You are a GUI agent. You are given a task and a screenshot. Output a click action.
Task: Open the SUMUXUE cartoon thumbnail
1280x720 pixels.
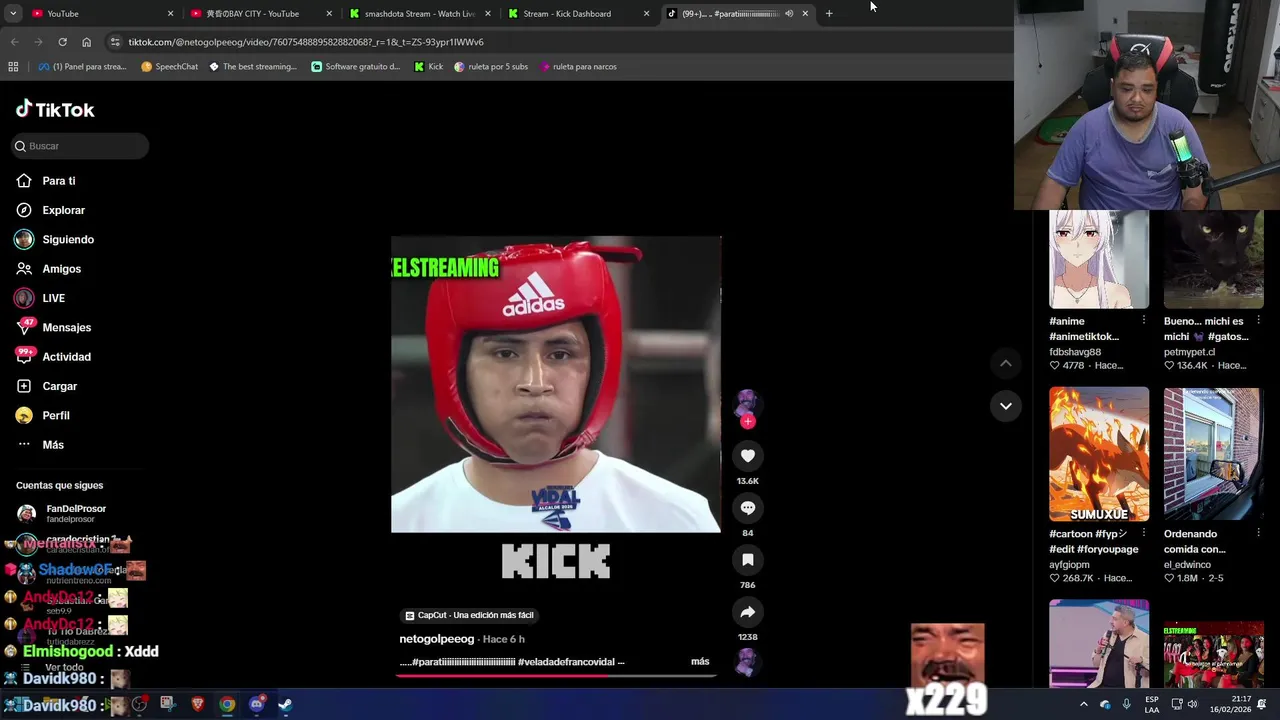click(1099, 454)
